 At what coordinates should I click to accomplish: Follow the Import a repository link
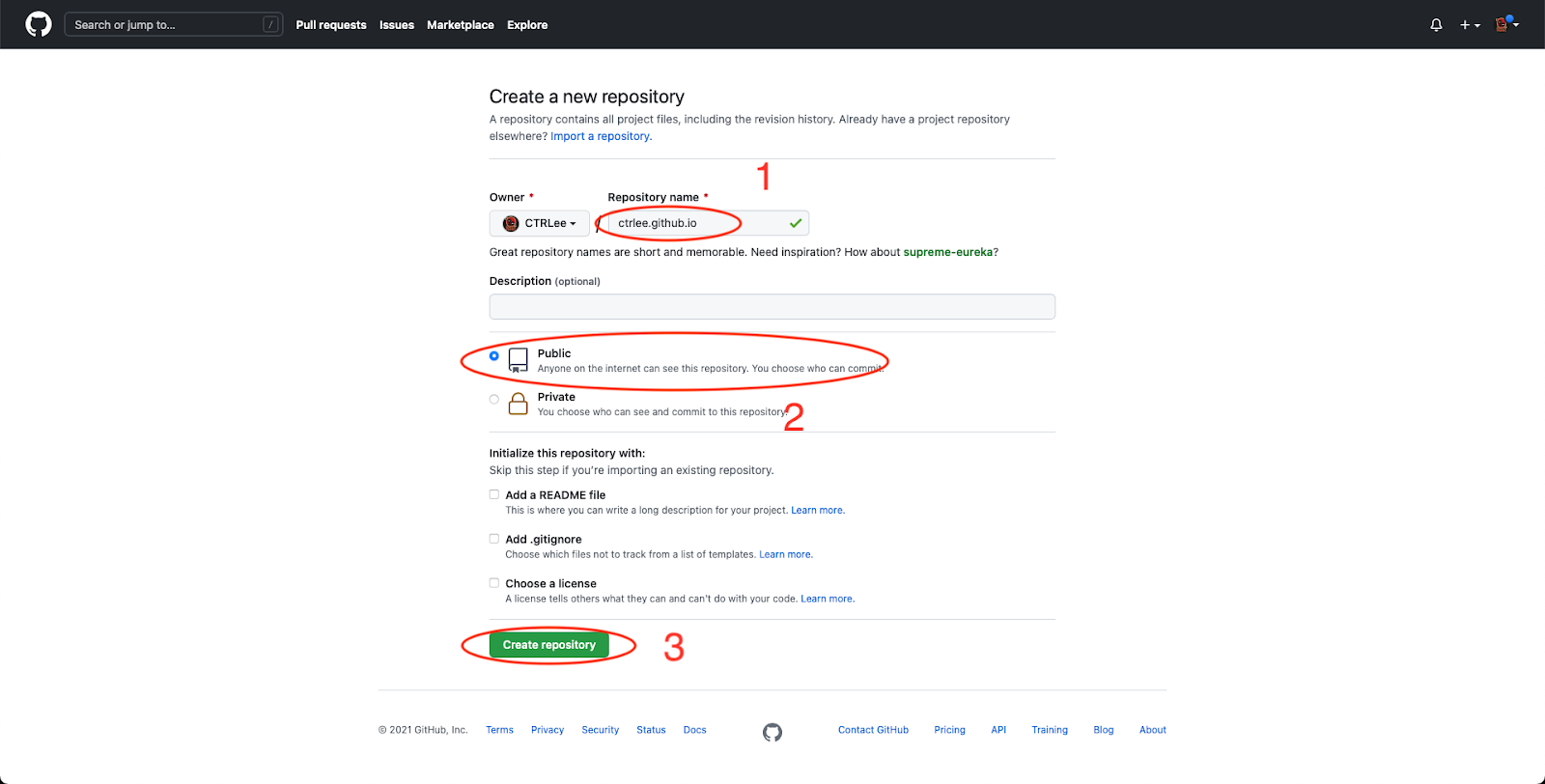click(602, 136)
